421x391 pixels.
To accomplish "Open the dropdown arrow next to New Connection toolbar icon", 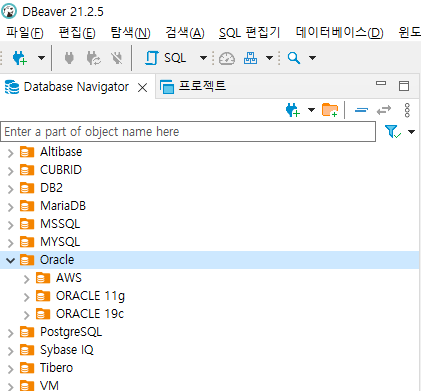I will pos(41,58).
